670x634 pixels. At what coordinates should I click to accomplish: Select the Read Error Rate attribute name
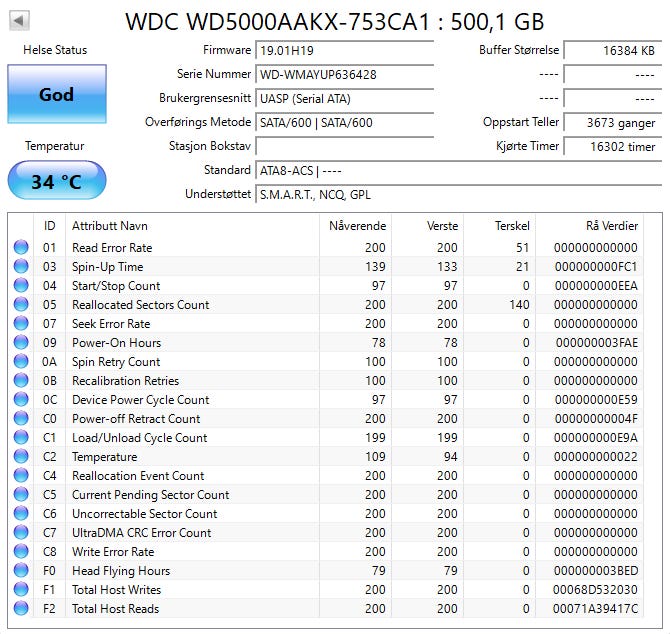coord(112,248)
